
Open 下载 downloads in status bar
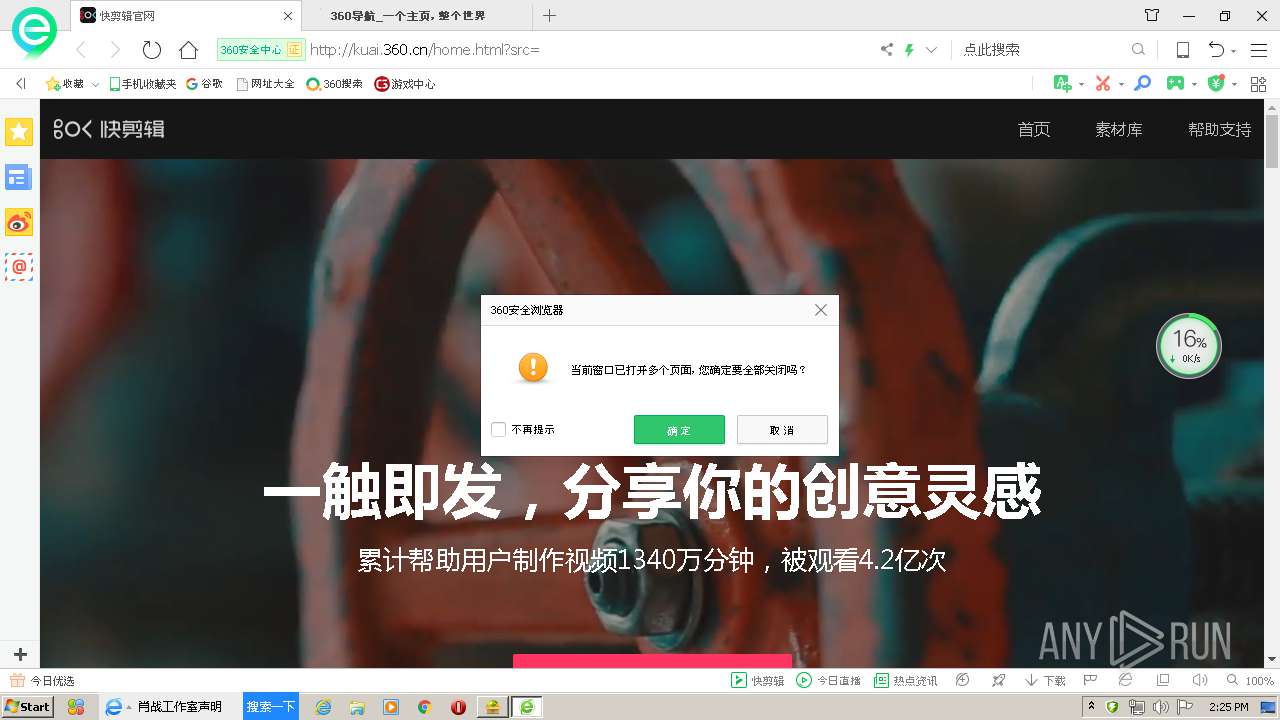coord(1045,681)
